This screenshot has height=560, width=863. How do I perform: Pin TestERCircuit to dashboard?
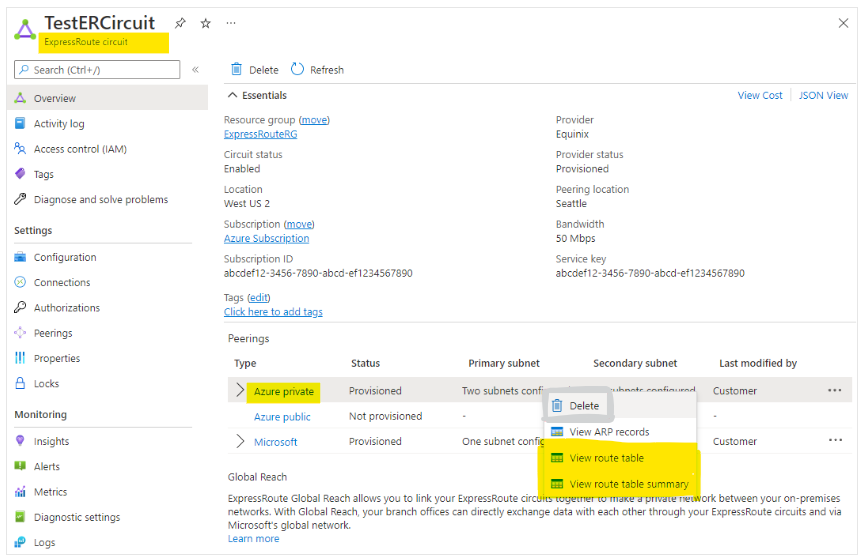tap(180, 23)
